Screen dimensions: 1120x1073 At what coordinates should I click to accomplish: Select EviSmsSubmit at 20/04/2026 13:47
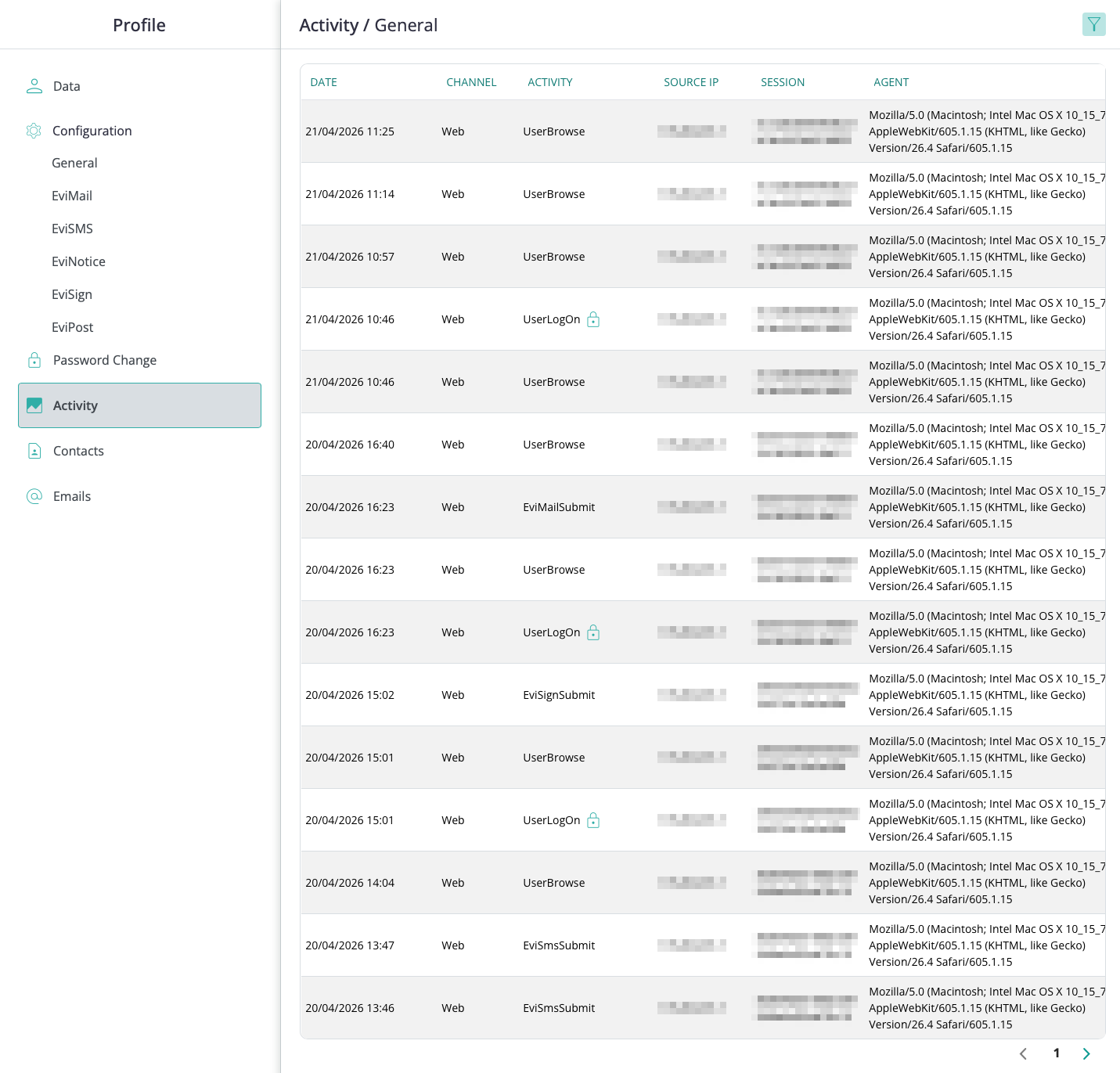pyautogui.click(x=559, y=945)
